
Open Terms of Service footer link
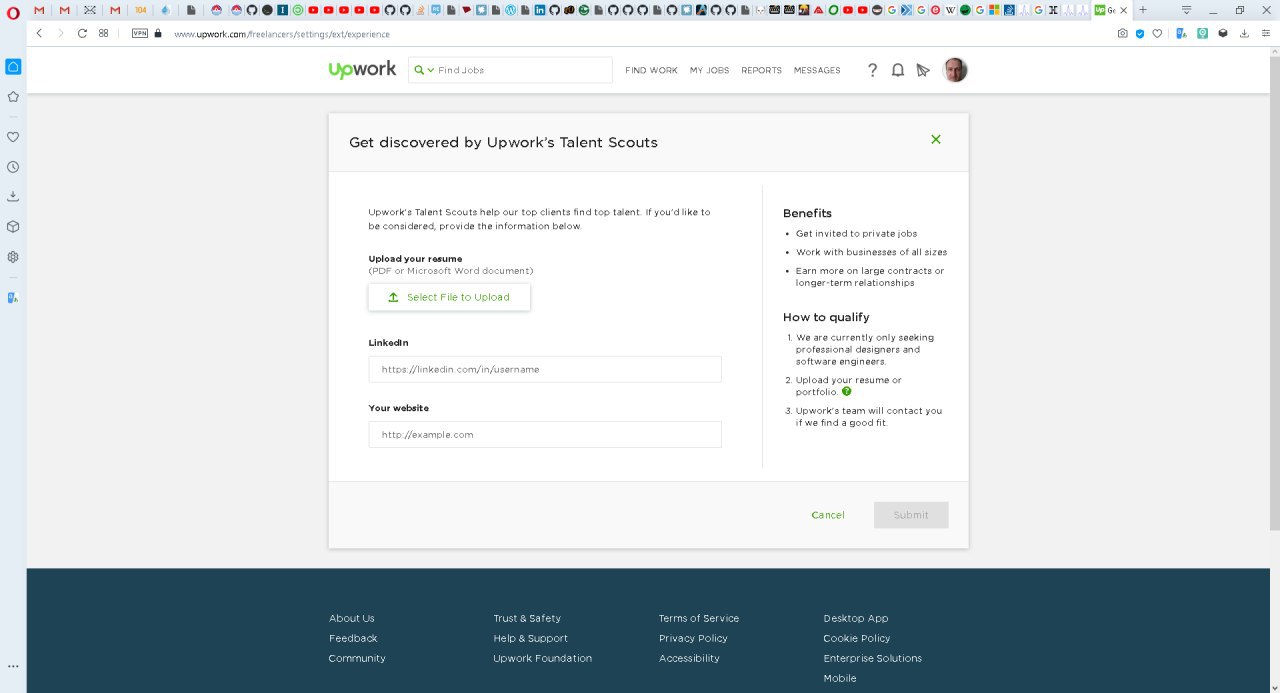[699, 618]
